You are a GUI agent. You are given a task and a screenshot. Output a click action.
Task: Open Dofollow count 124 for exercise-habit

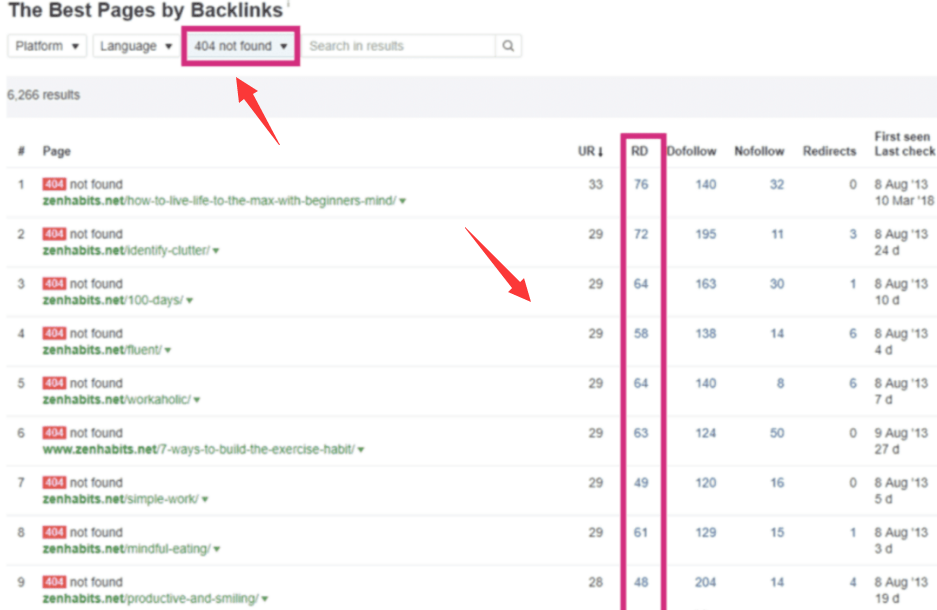705,433
